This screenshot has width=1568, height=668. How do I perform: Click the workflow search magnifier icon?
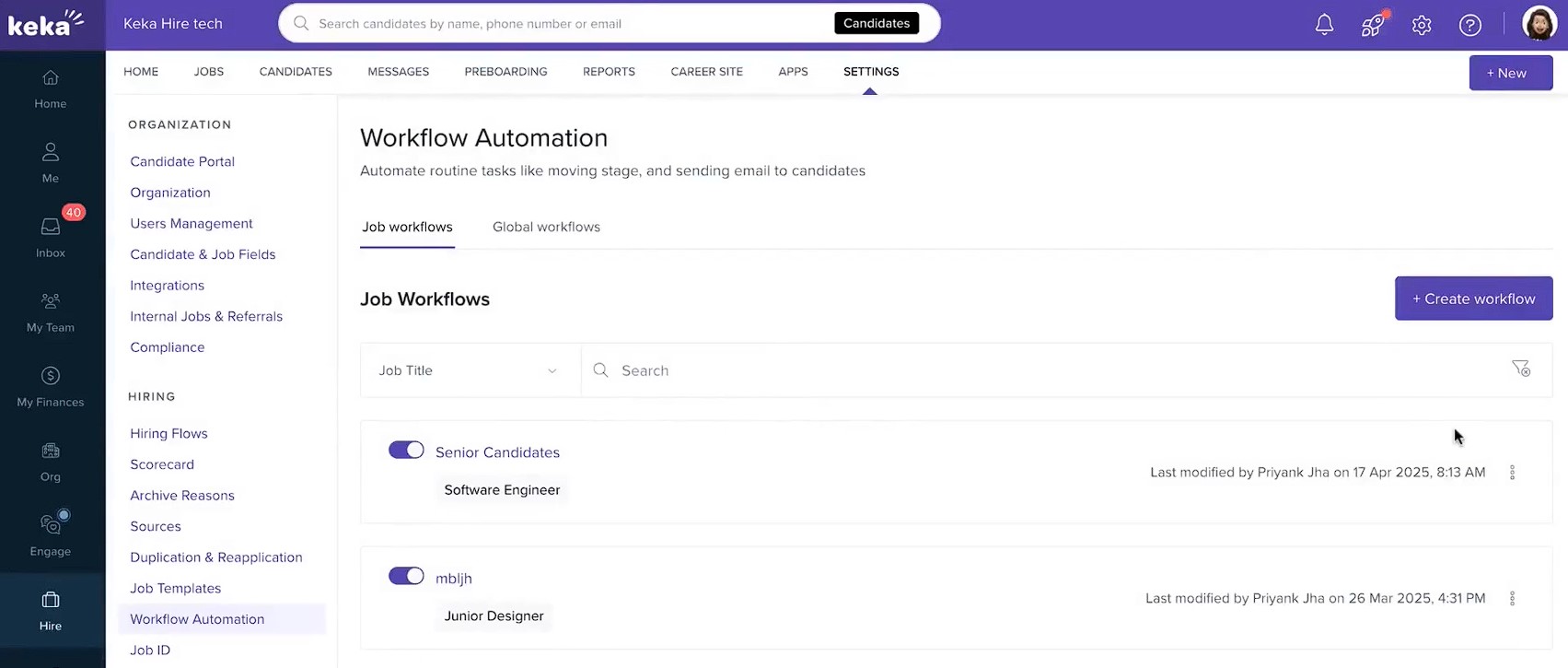click(601, 370)
